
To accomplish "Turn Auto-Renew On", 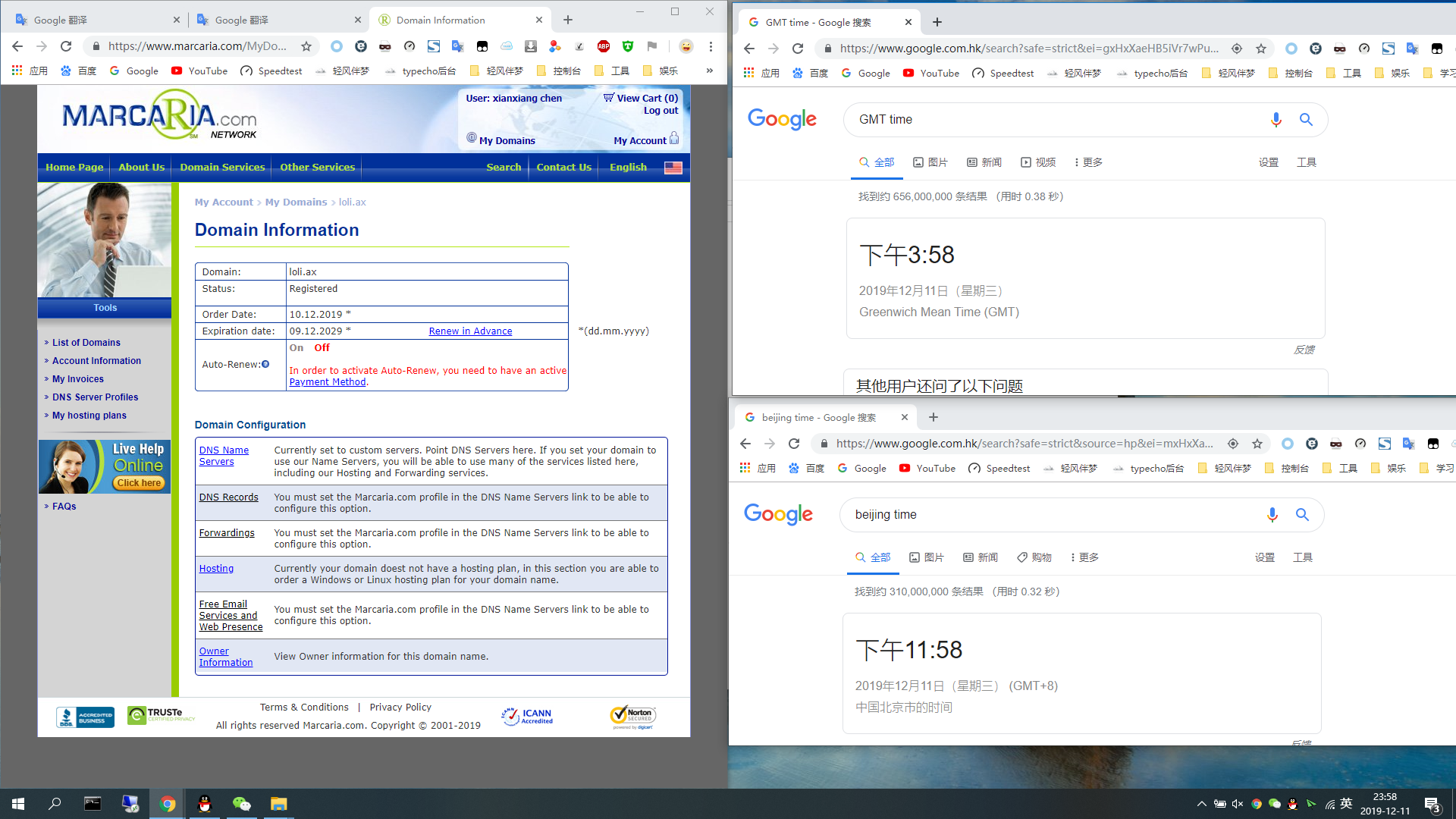I will pyautogui.click(x=297, y=348).
